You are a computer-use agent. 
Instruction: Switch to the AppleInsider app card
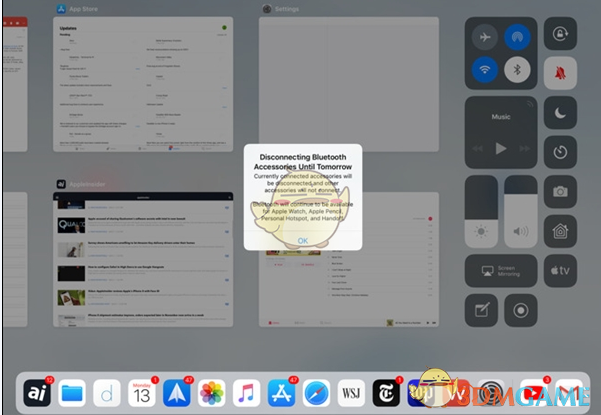(143, 259)
